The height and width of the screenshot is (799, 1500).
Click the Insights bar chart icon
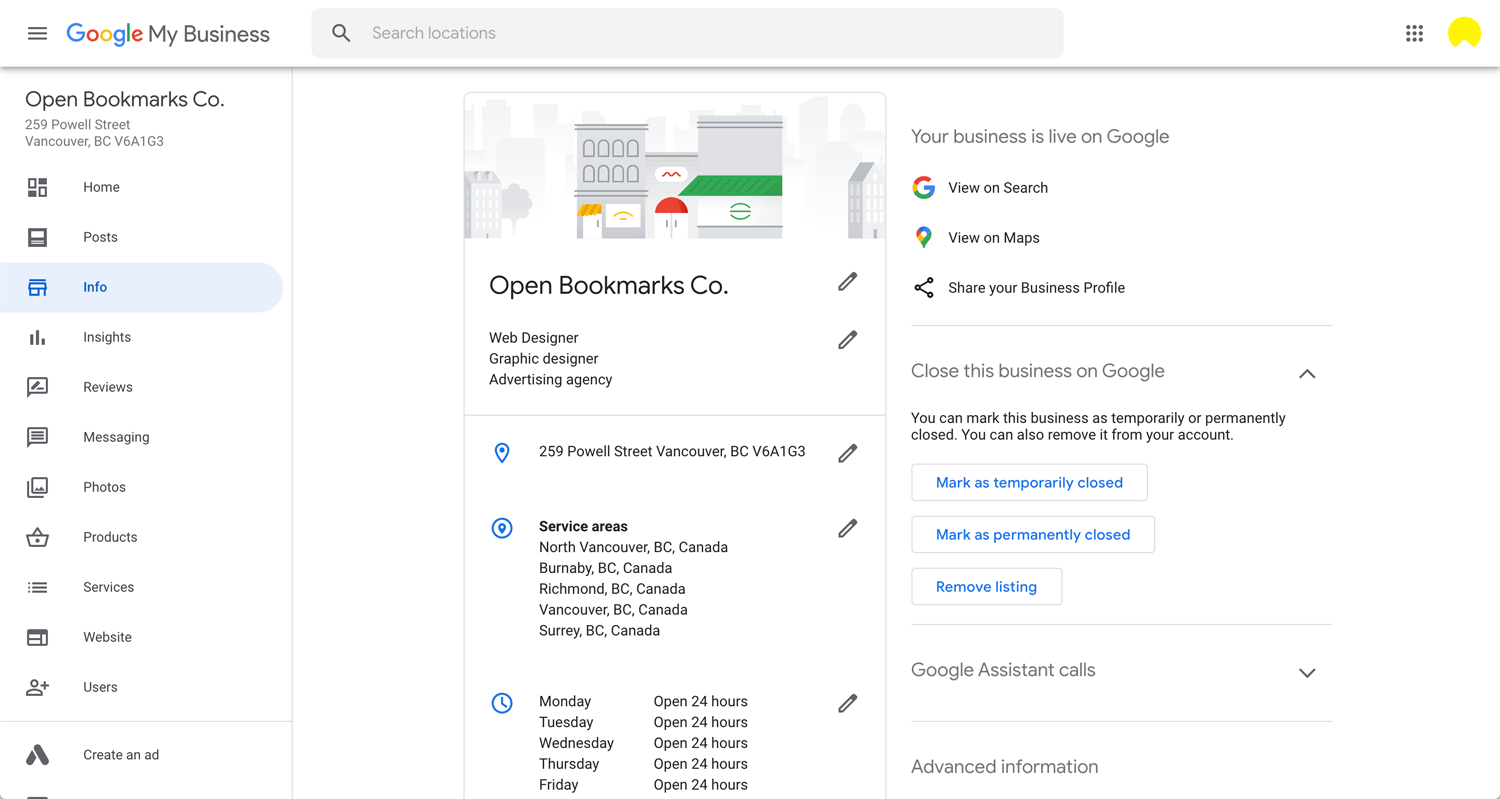(x=37, y=337)
